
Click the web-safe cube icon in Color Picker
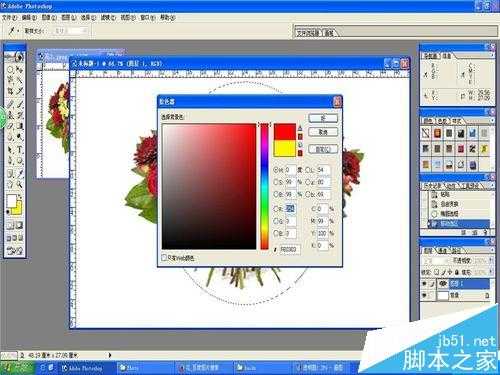click(x=300, y=145)
